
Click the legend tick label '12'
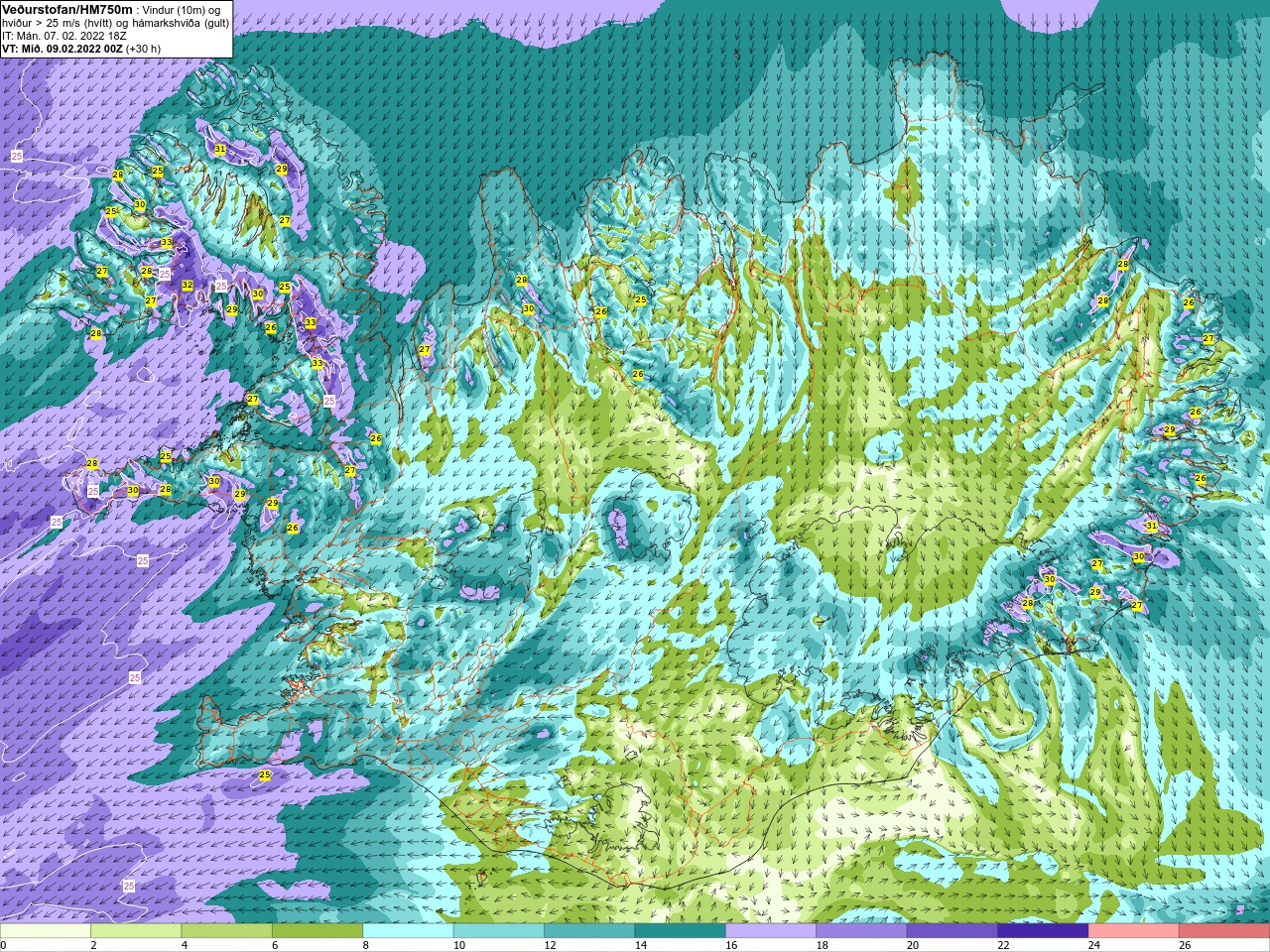coord(551,945)
